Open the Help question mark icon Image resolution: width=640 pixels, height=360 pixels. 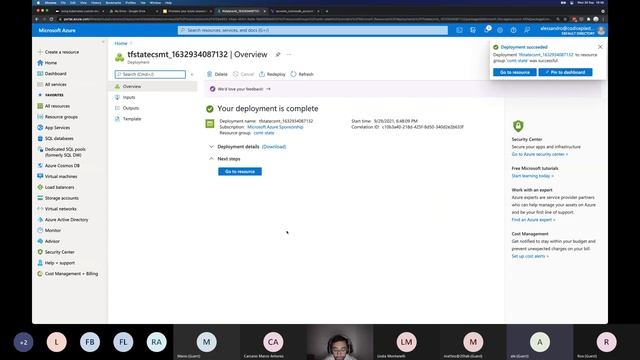click(x=513, y=30)
